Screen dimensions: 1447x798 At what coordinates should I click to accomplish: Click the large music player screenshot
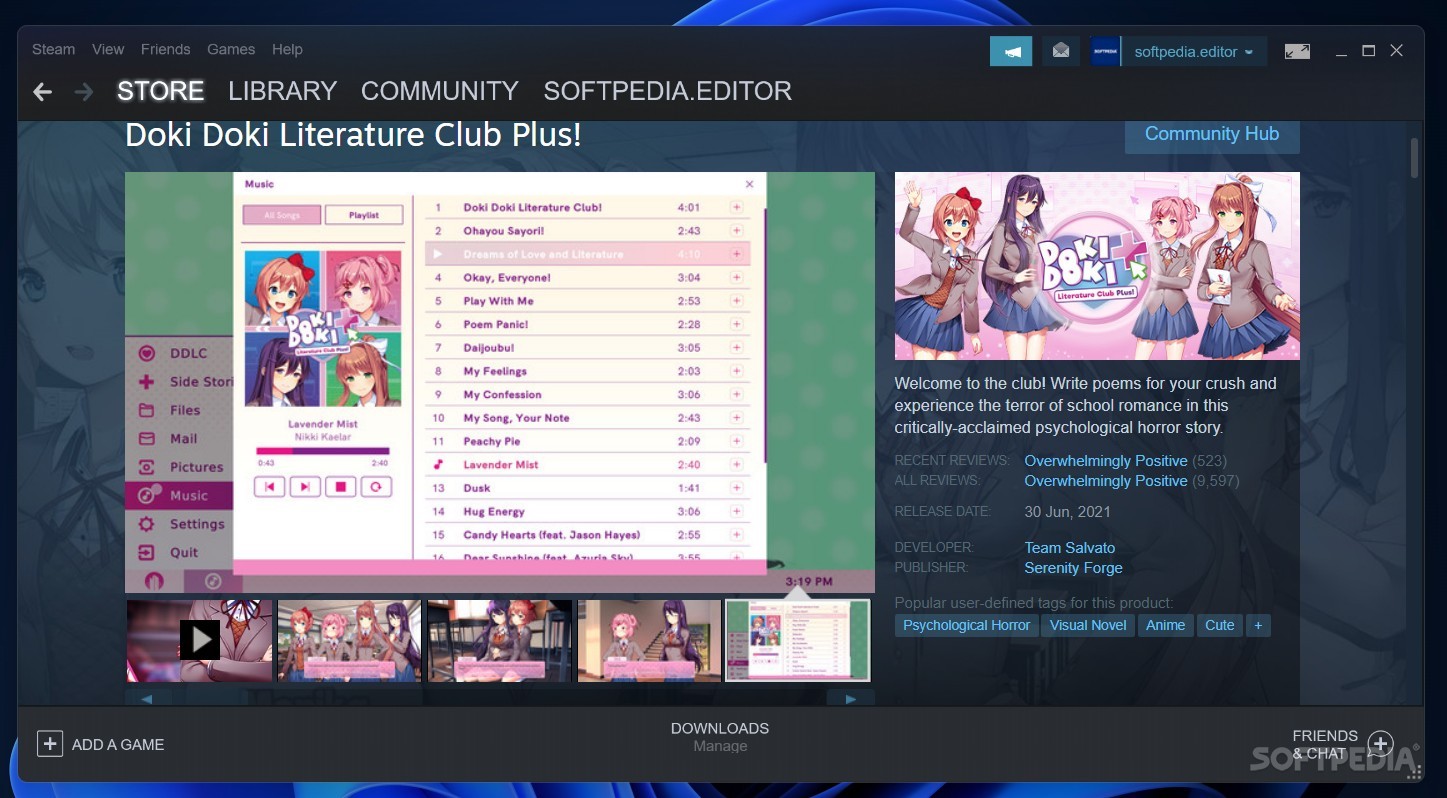tap(500, 382)
